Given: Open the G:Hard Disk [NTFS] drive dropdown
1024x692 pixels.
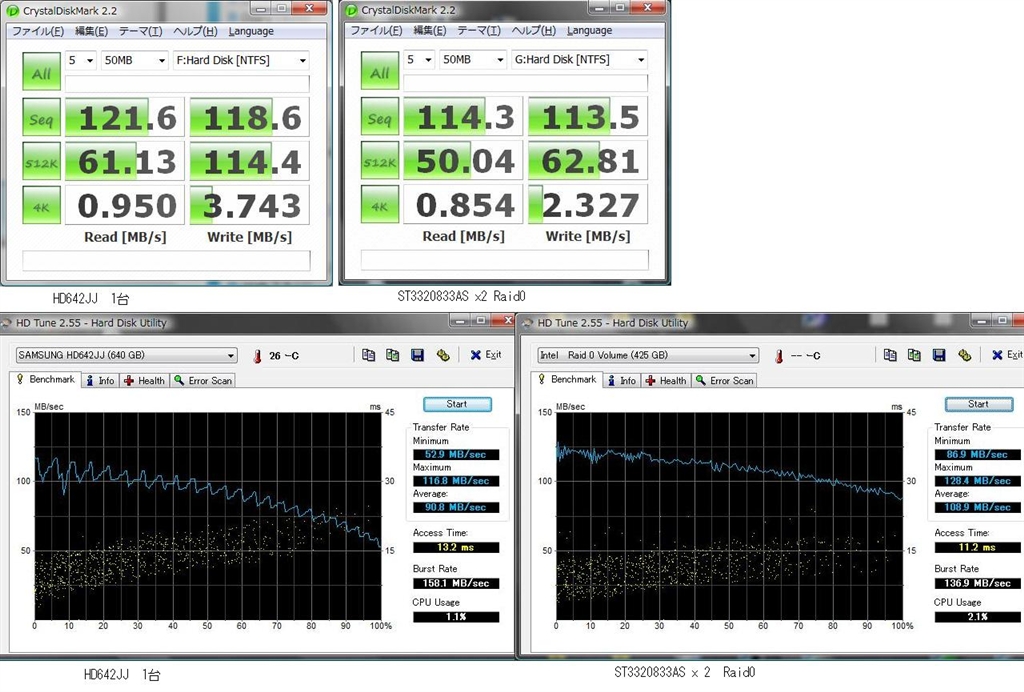Looking at the screenshot, I should click(579, 59).
